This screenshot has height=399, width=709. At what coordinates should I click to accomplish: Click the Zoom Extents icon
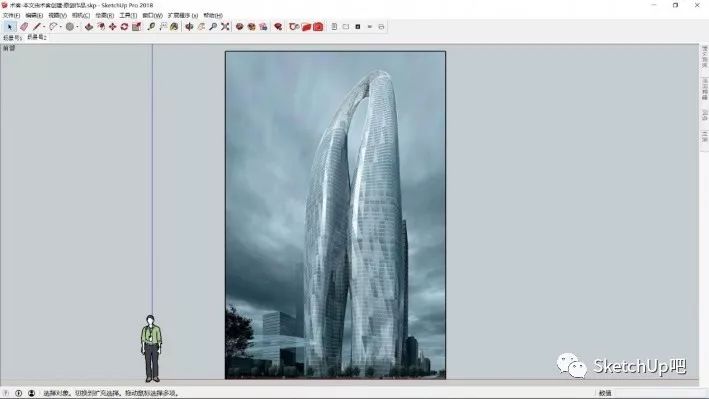point(225,27)
